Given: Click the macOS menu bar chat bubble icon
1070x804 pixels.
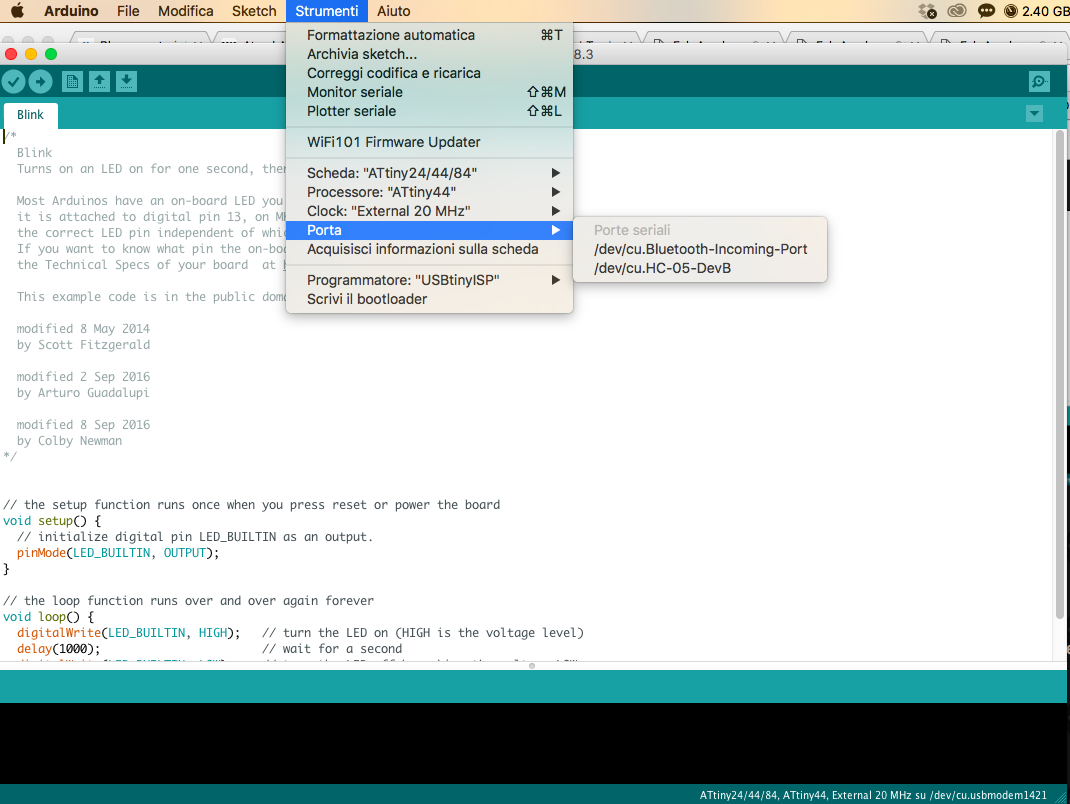Looking at the screenshot, I should point(986,11).
